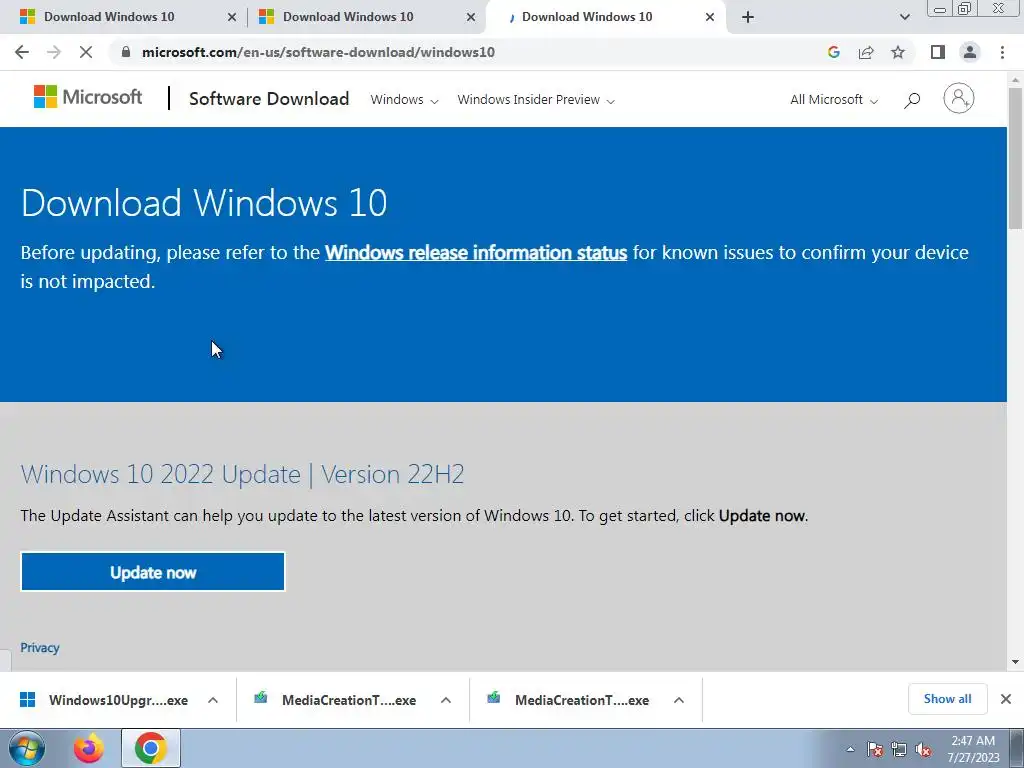Open a new tab with plus button

748,17
